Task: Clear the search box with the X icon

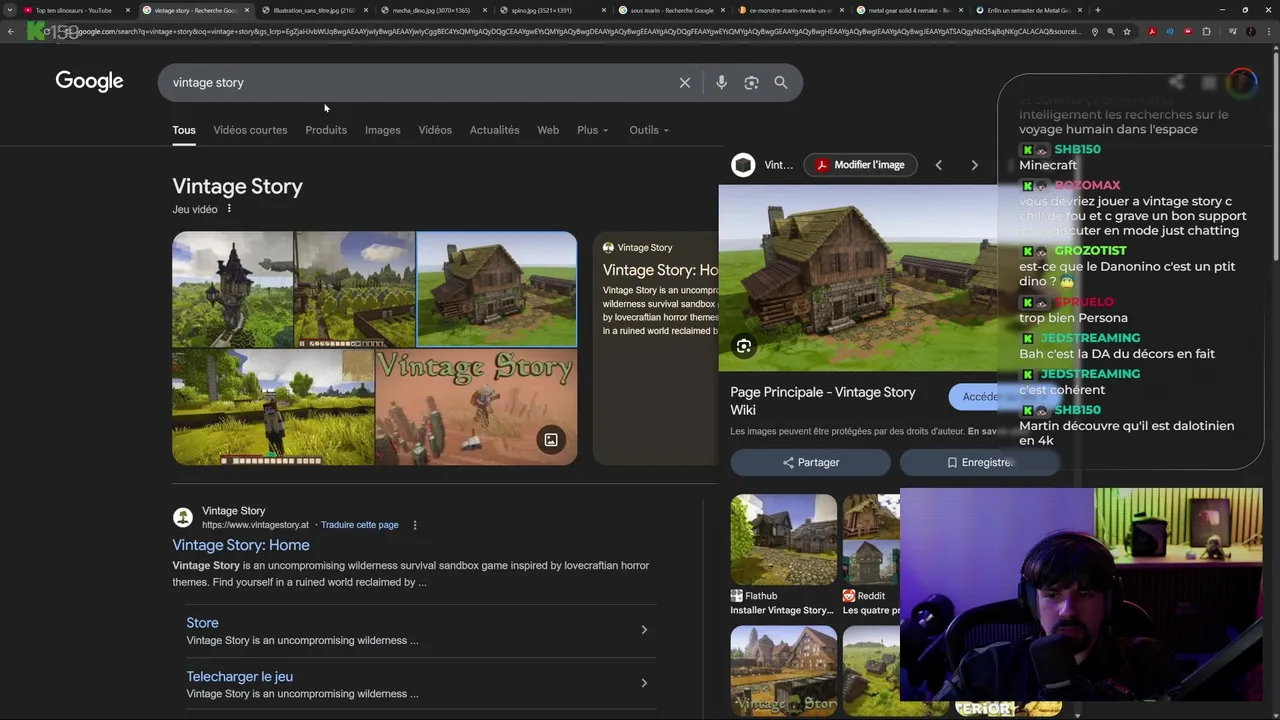Action: (685, 83)
